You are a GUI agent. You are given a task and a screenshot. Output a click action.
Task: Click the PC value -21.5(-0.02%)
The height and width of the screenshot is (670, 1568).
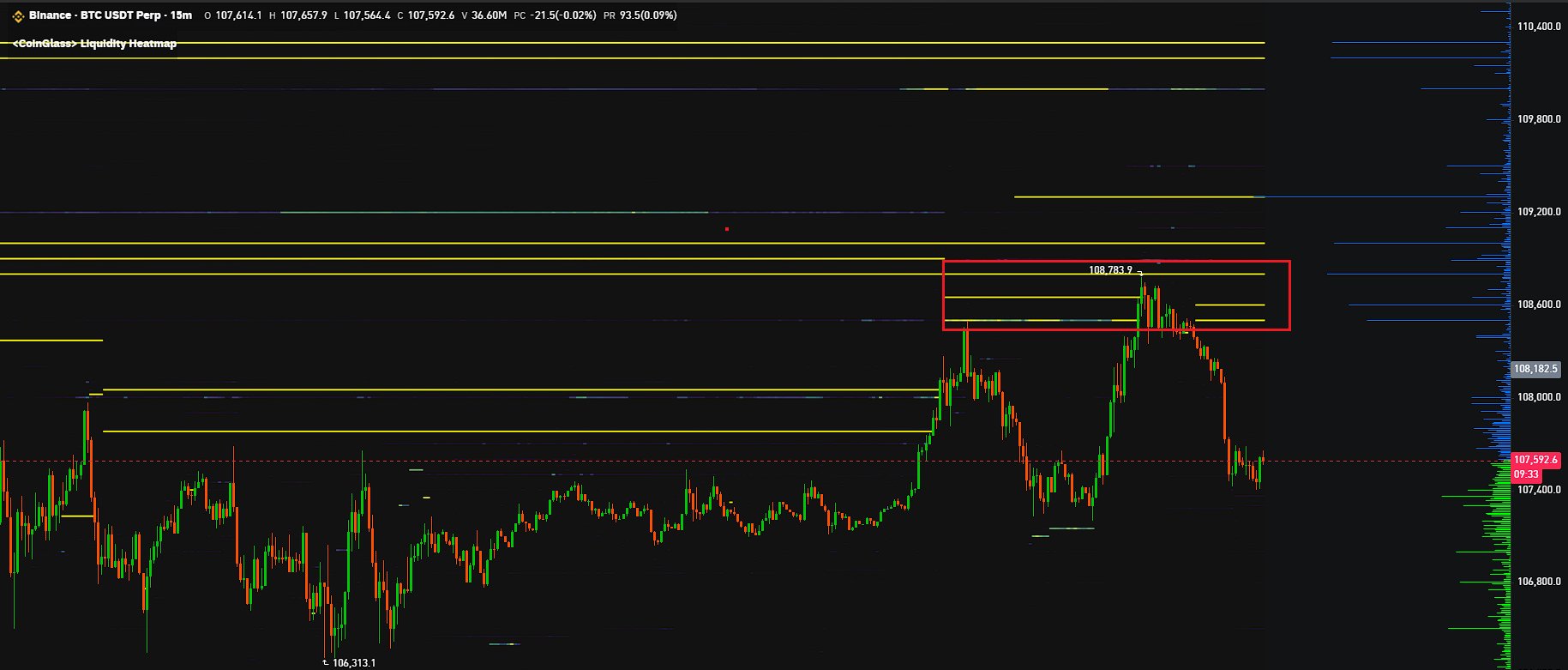(563, 15)
